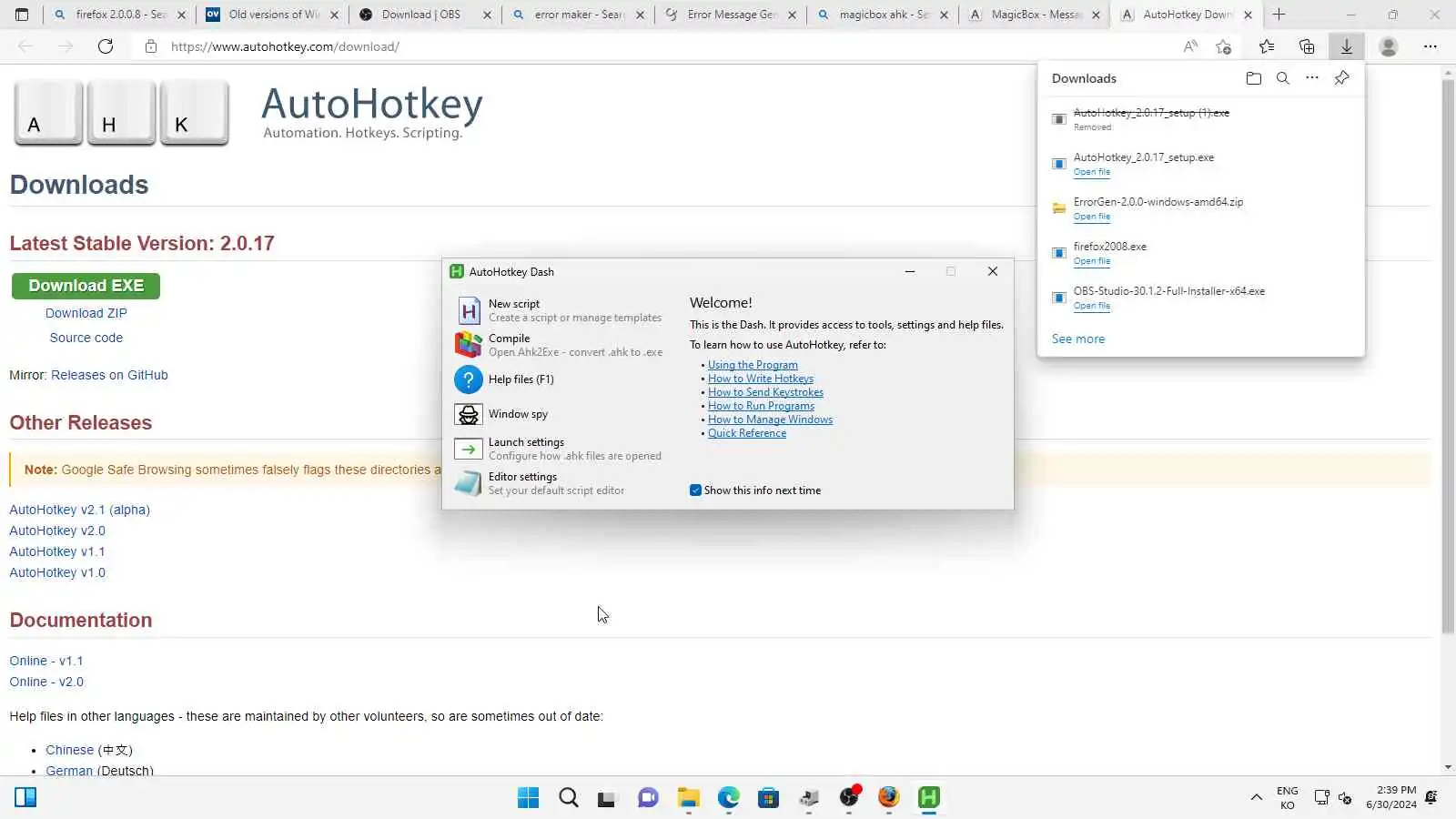Open downloads folder from Downloads panel

[x=1254, y=78]
